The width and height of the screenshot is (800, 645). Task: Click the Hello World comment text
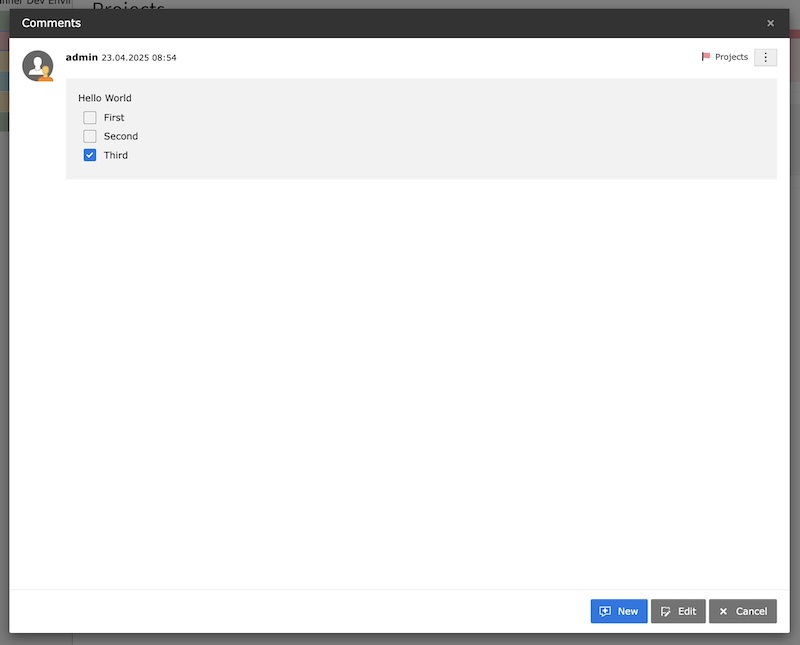click(x=105, y=98)
